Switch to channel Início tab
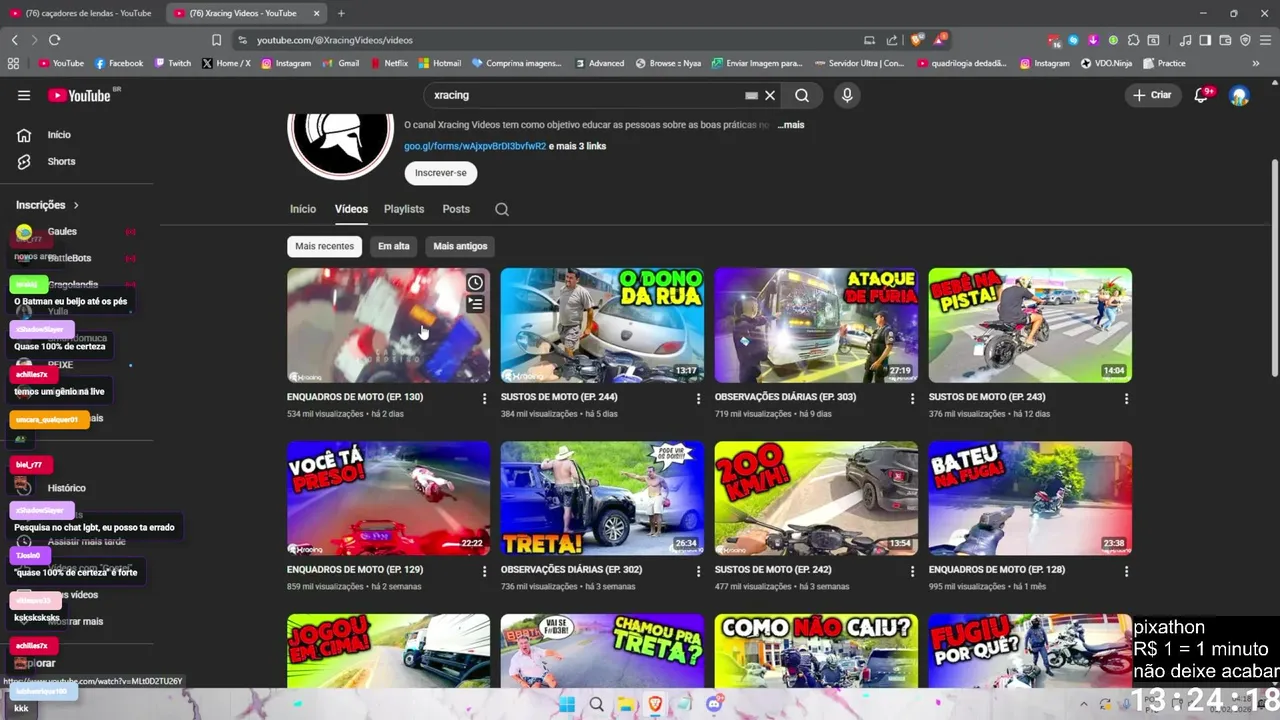Viewport: 1280px width, 720px height. [303, 209]
